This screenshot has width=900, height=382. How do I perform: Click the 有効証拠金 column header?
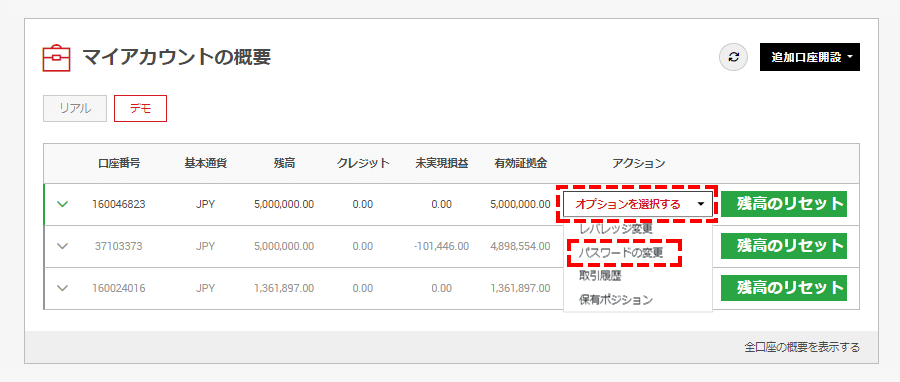pyautogui.click(x=521, y=163)
